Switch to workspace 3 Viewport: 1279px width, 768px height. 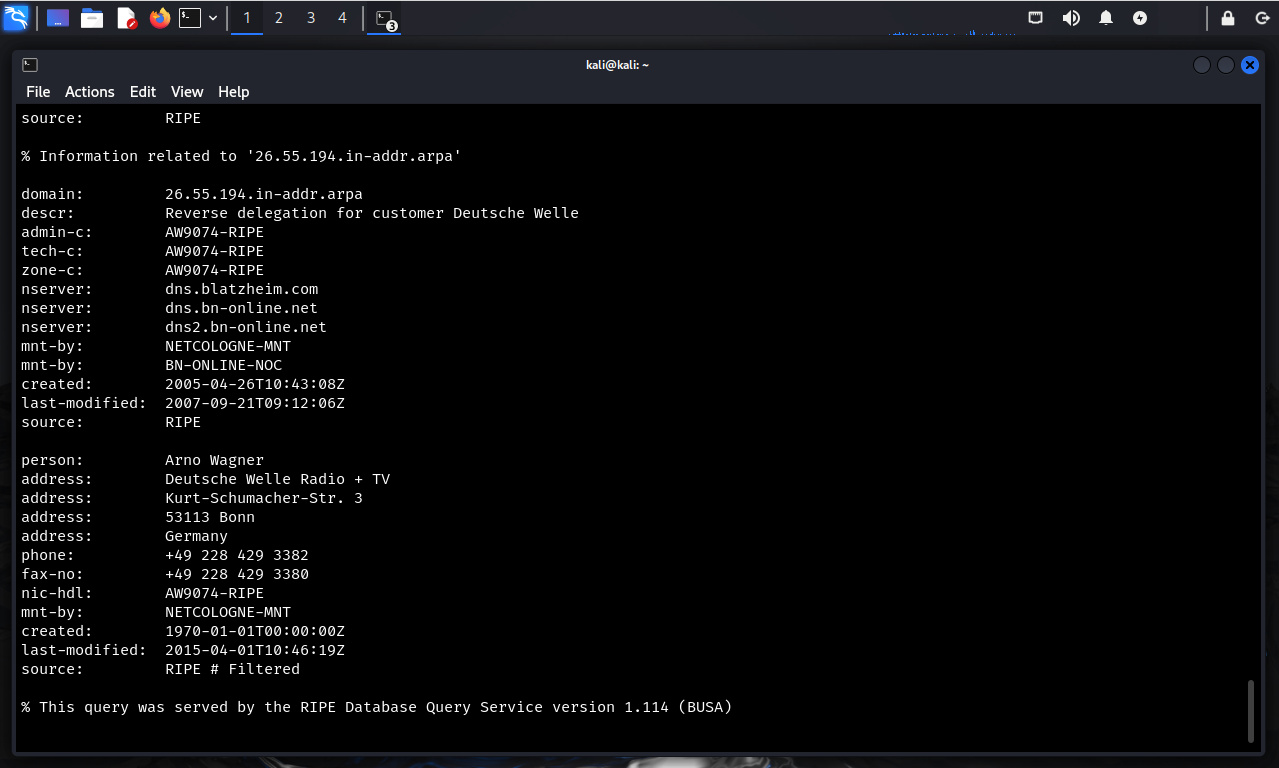pos(311,18)
